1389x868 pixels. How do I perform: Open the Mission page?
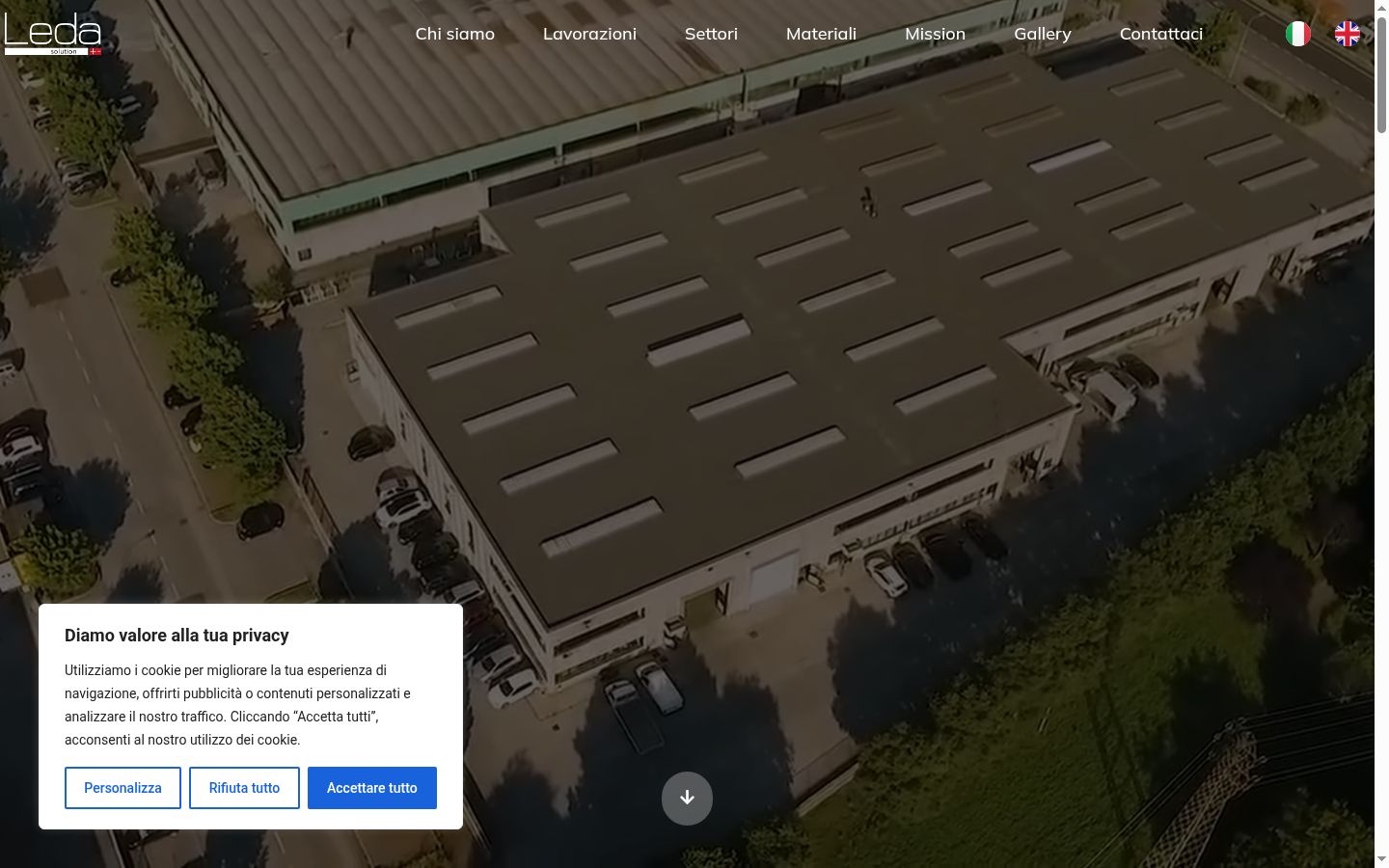(935, 34)
